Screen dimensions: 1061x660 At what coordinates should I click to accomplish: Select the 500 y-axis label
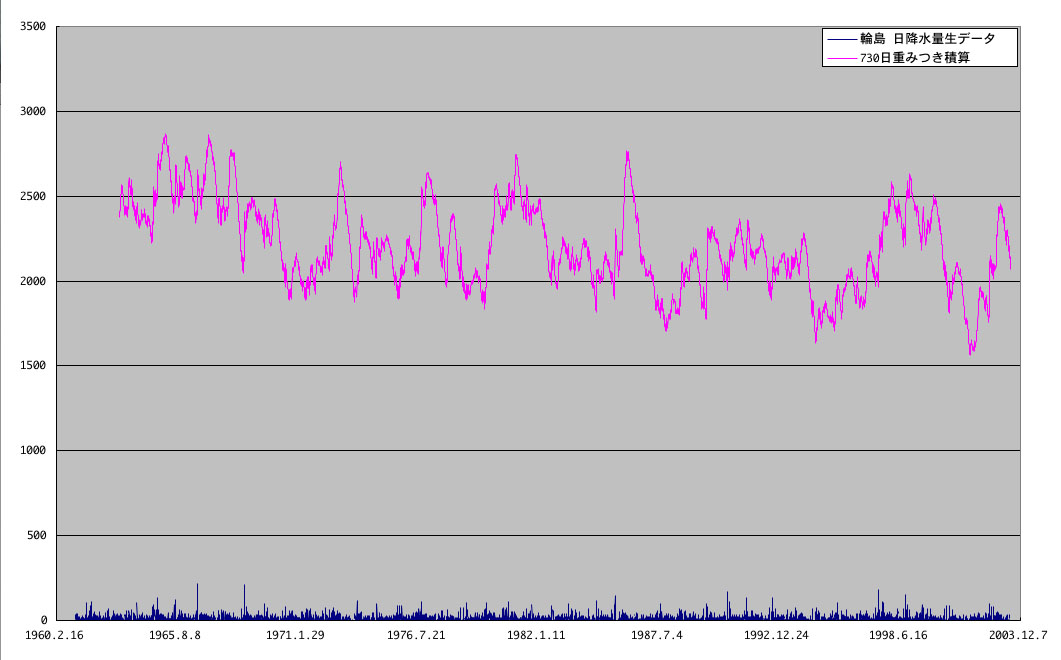point(38,536)
